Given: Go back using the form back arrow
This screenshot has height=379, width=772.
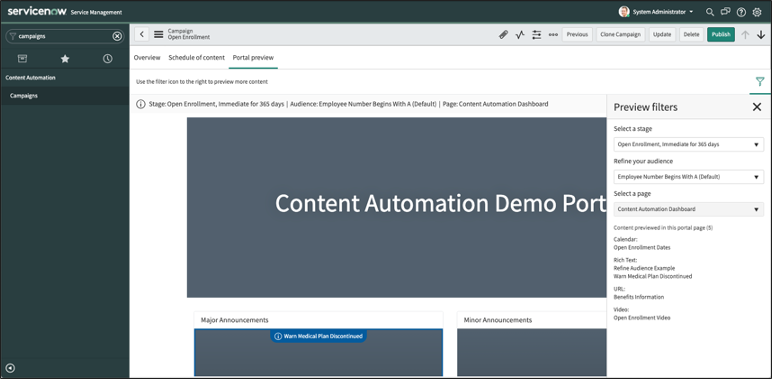Looking at the screenshot, I should coord(142,34).
